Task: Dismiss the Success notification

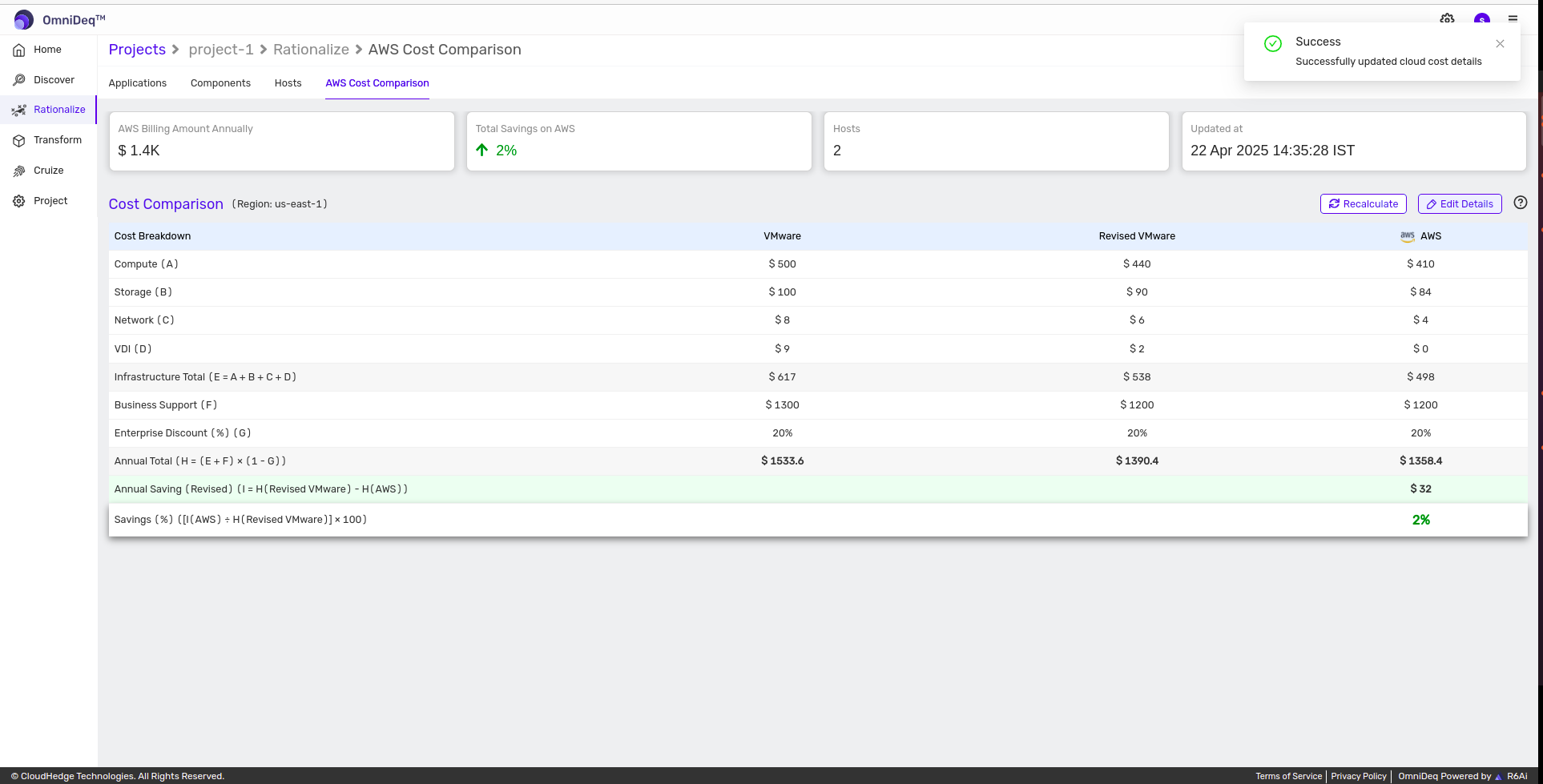Action: 1500,44
